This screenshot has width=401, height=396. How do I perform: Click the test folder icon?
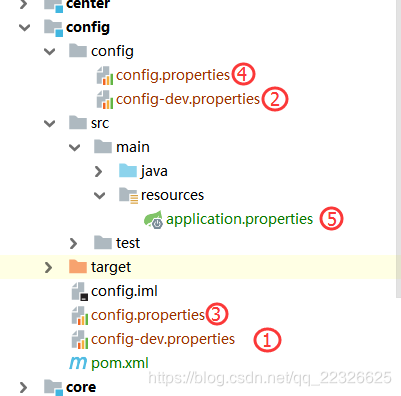point(103,243)
